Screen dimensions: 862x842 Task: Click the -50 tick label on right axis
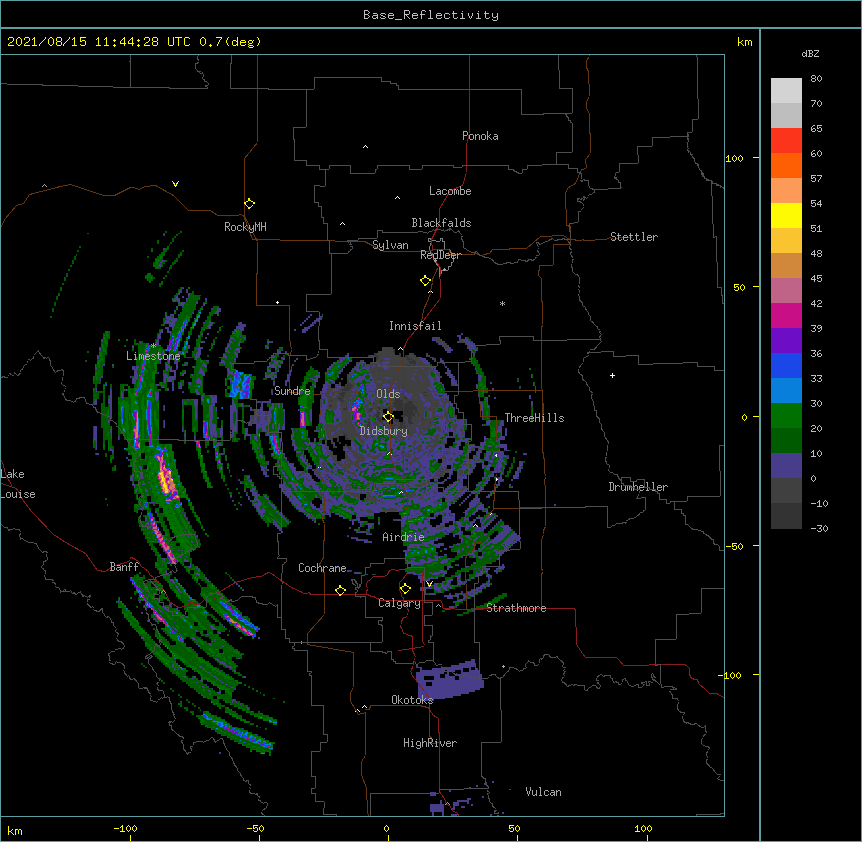coord(734,546)
